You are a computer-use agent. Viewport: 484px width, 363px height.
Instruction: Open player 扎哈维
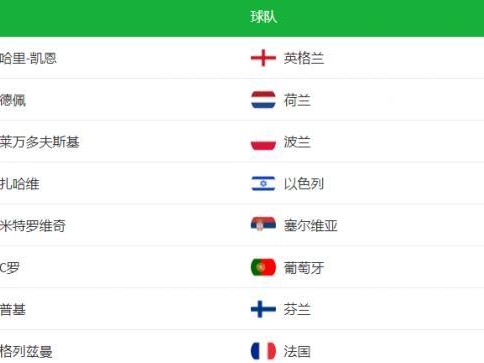[20, 184]
